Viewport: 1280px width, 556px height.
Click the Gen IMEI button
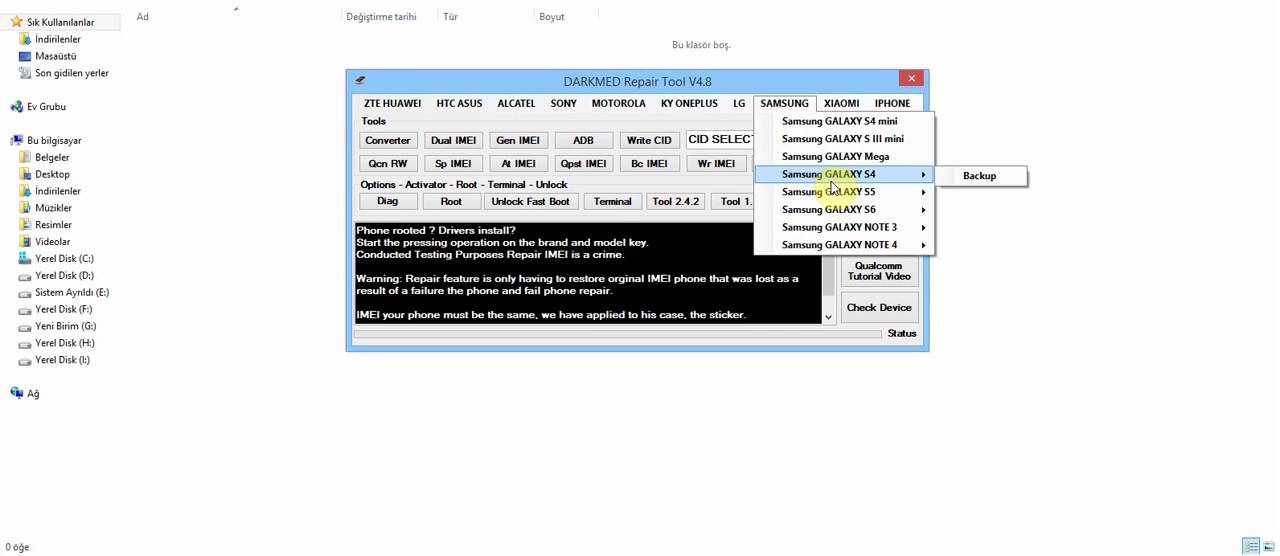click(518, 140)
